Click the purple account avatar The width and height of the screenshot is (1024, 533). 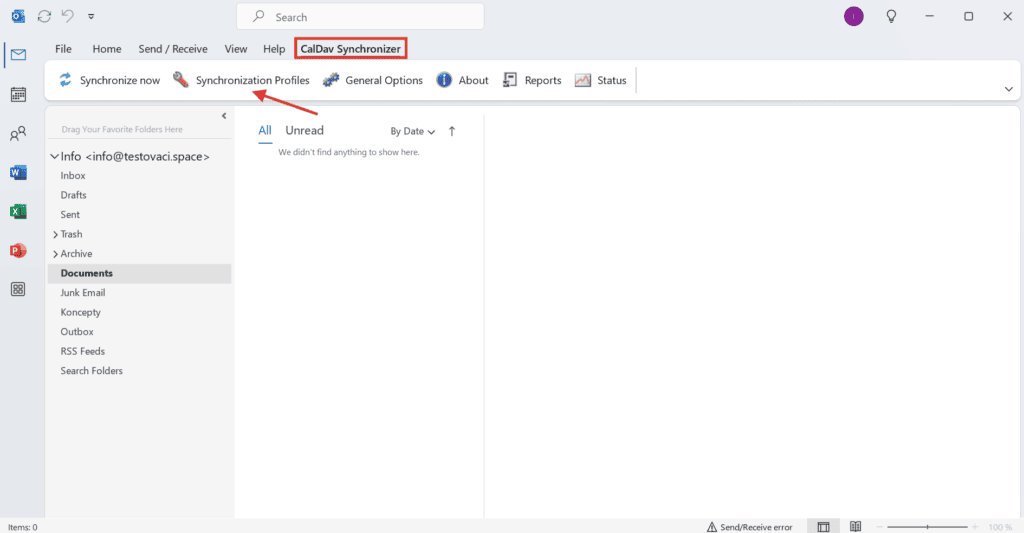pos(854,16)
